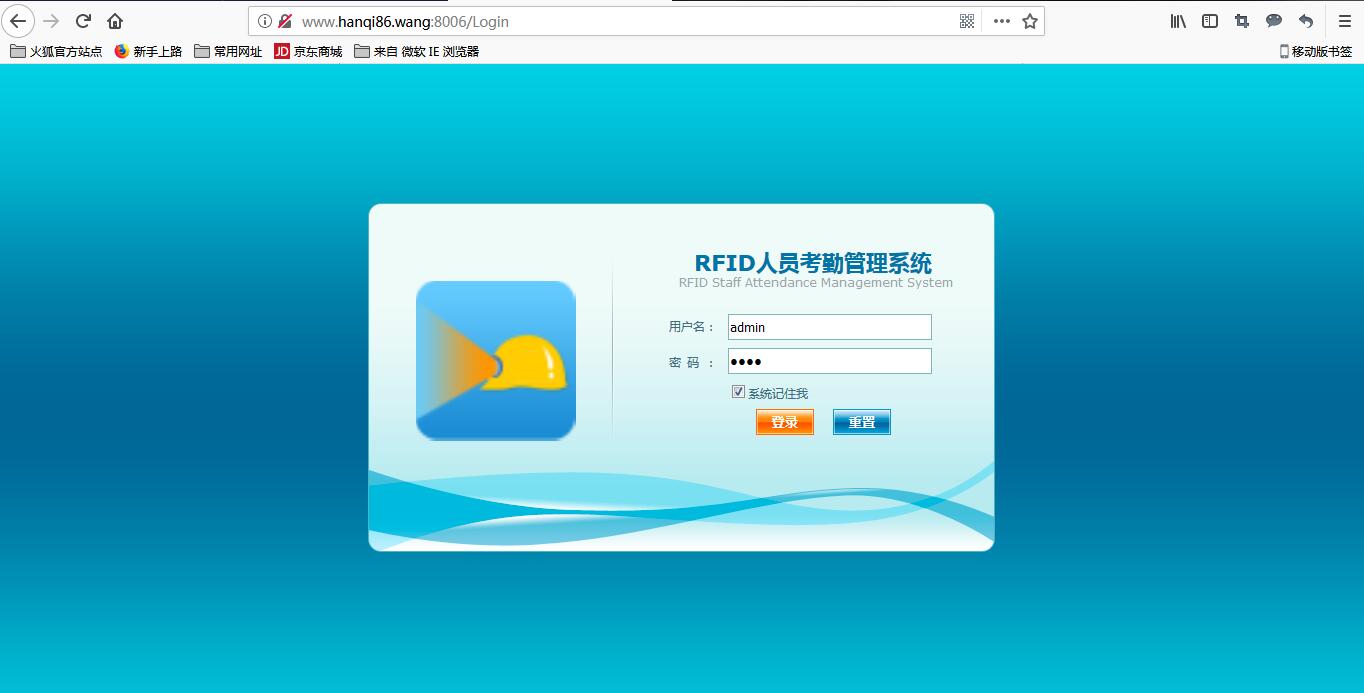
Task: View site information icon in address bar
Action: point(265,21)
